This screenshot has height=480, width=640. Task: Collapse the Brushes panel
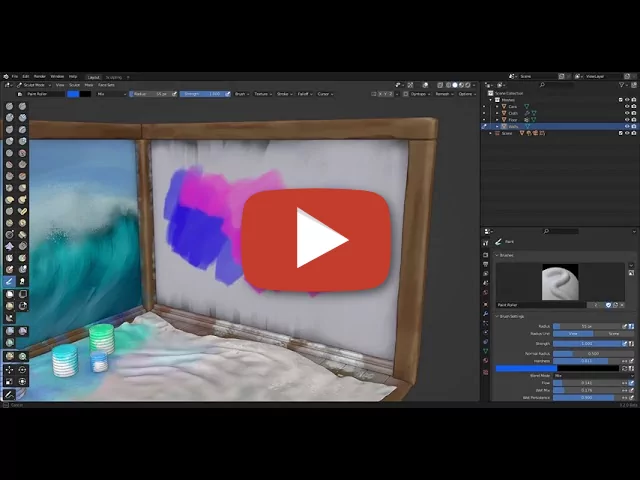(497, 256)
